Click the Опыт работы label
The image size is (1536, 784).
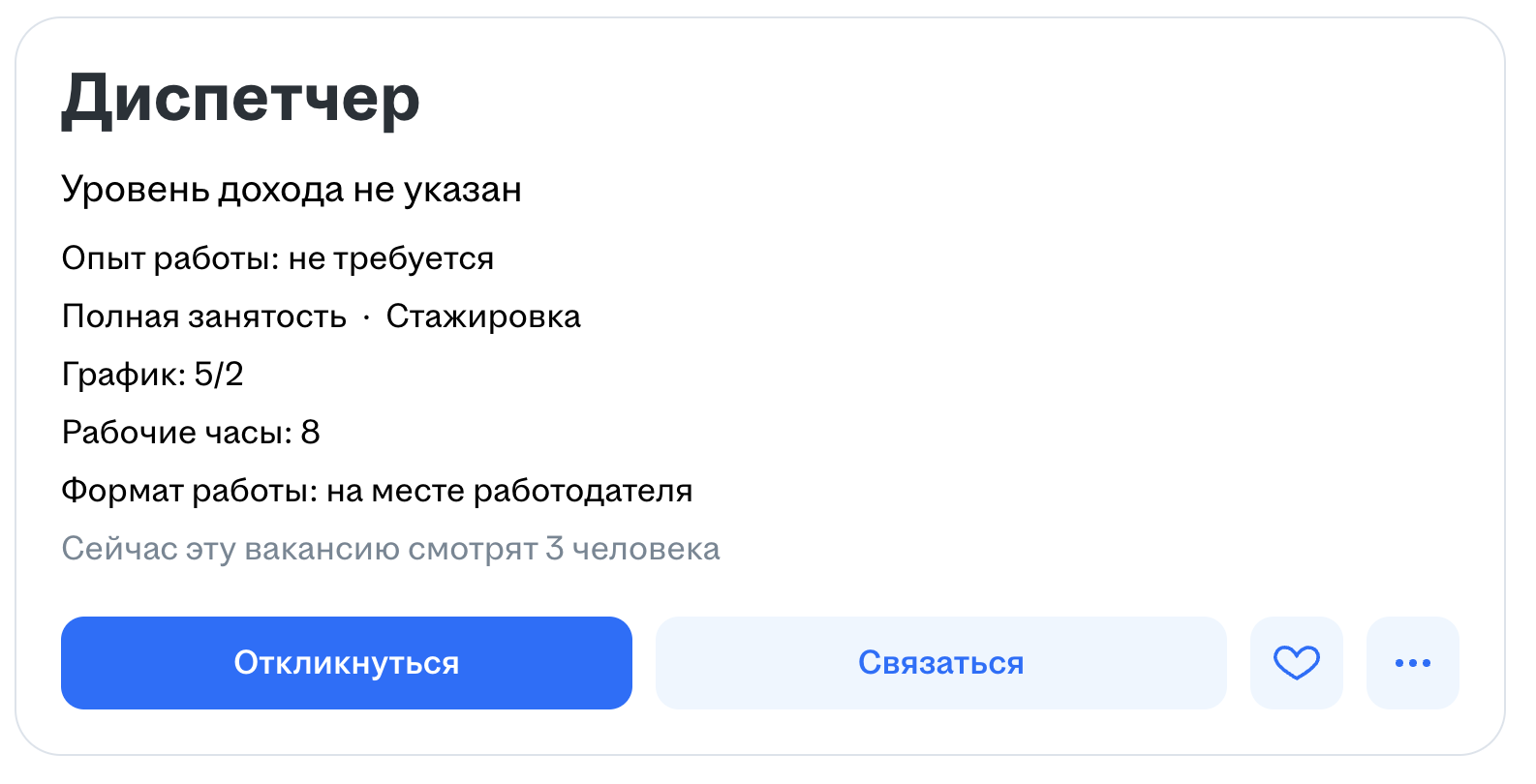pyautogui.click(x=170, y=258)
